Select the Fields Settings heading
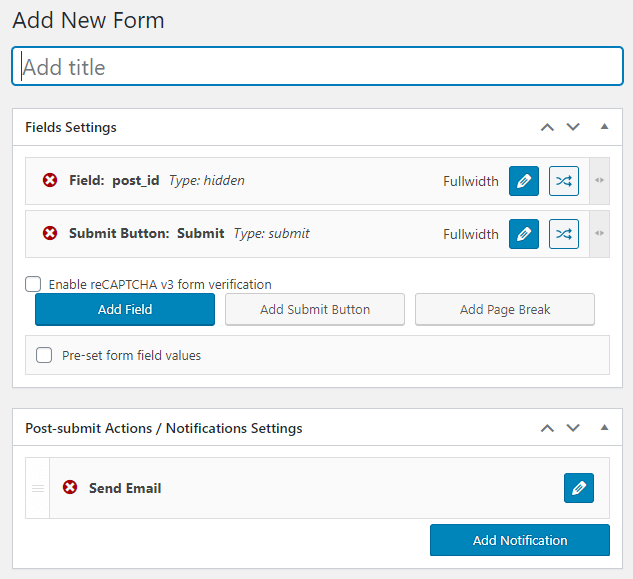 pyautogui.click(x=71, y=127)
